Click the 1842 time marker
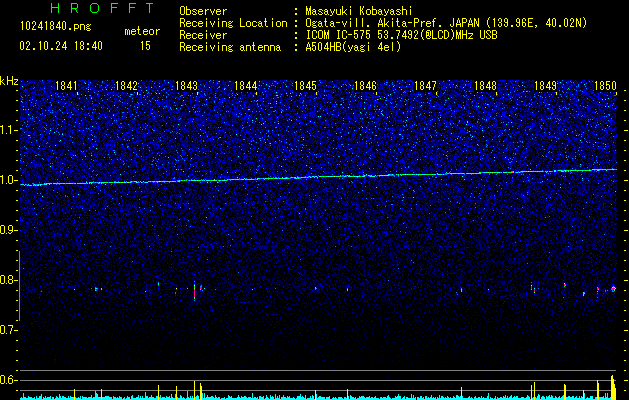 coord(126,86)
